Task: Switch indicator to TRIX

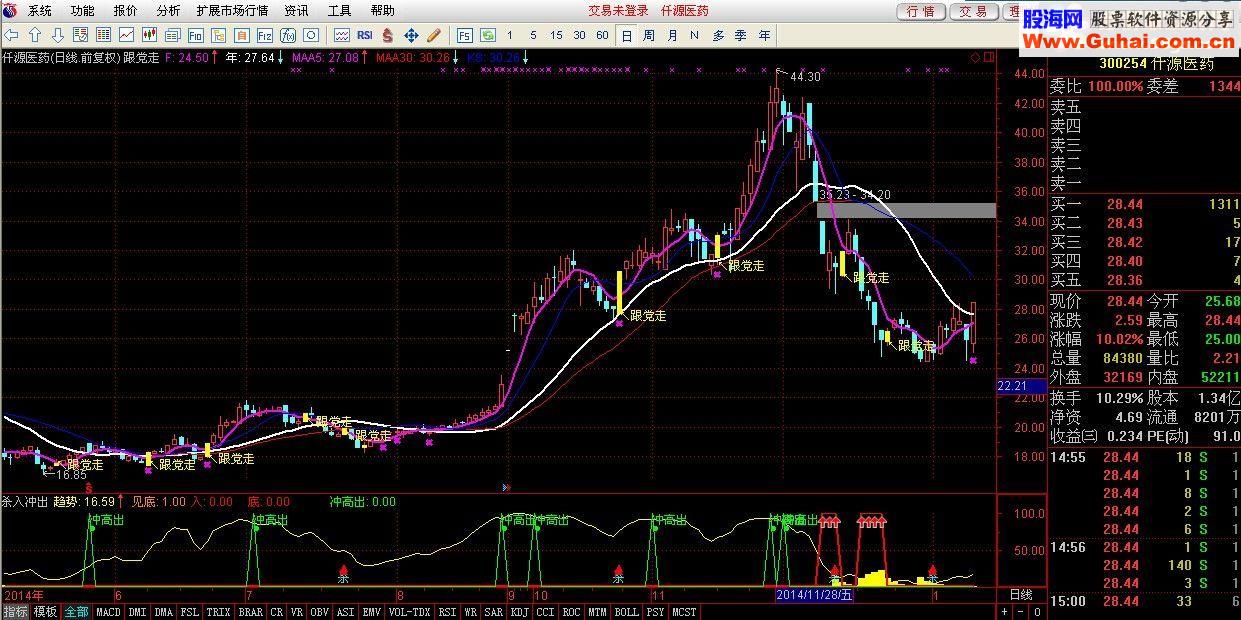Action: point(218,612)
